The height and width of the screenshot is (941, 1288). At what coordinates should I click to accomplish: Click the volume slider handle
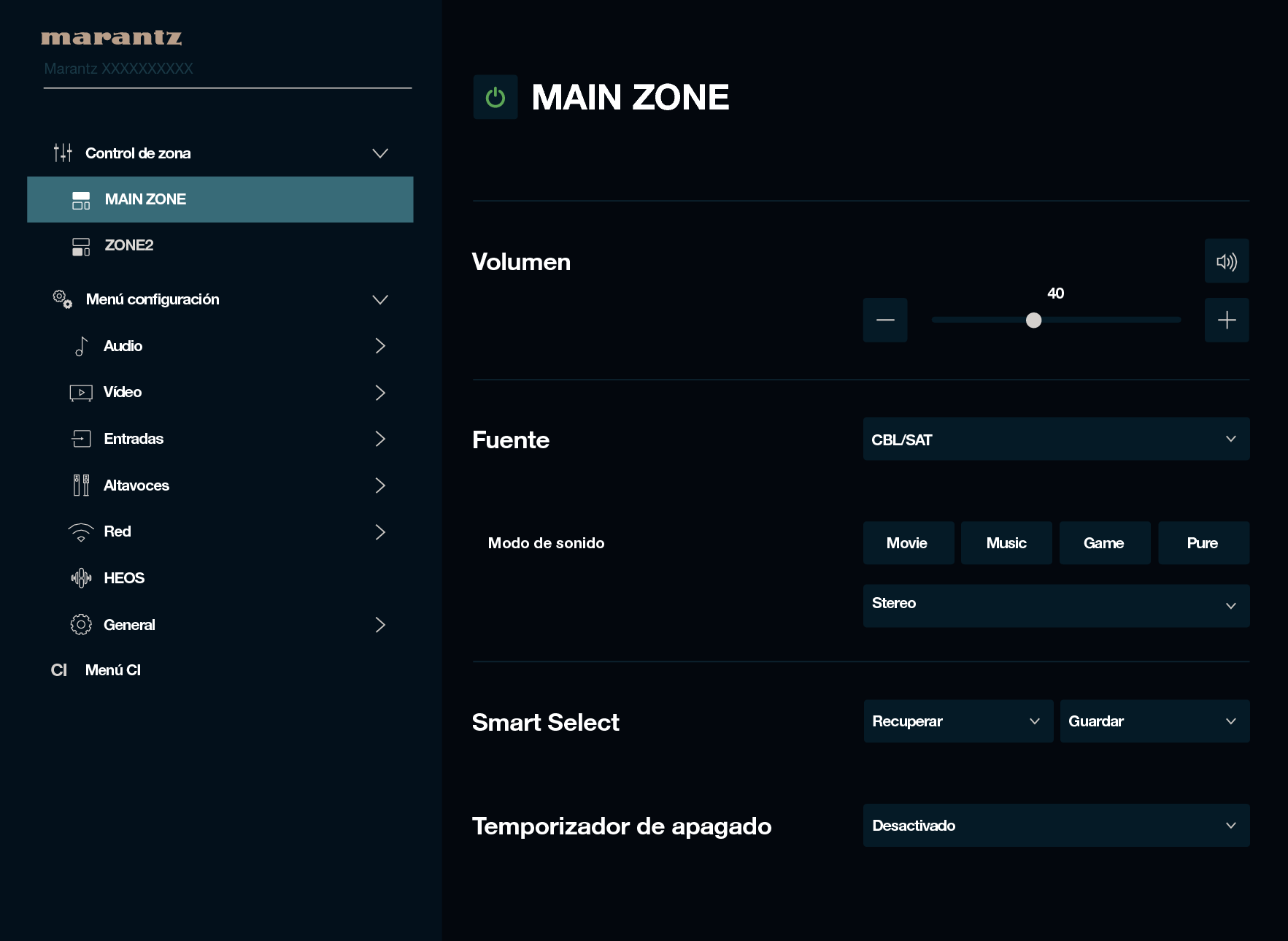pyautogui.click(x=1033, y=320)
